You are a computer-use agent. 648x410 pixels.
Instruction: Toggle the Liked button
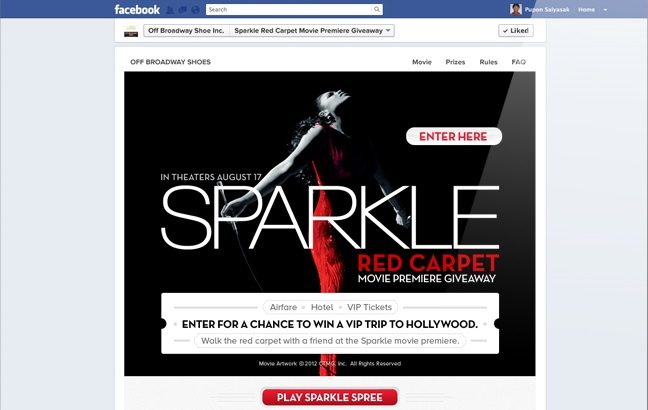(x=516, y=31)
